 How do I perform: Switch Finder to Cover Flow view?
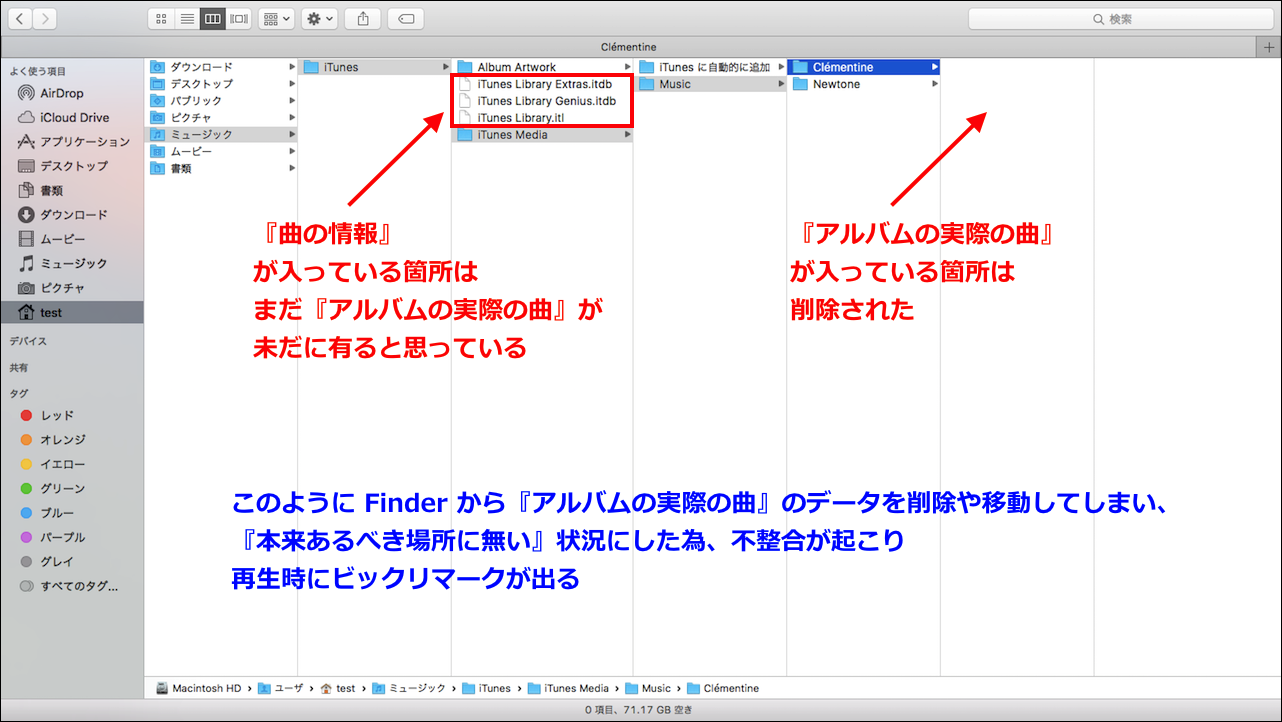238,18
